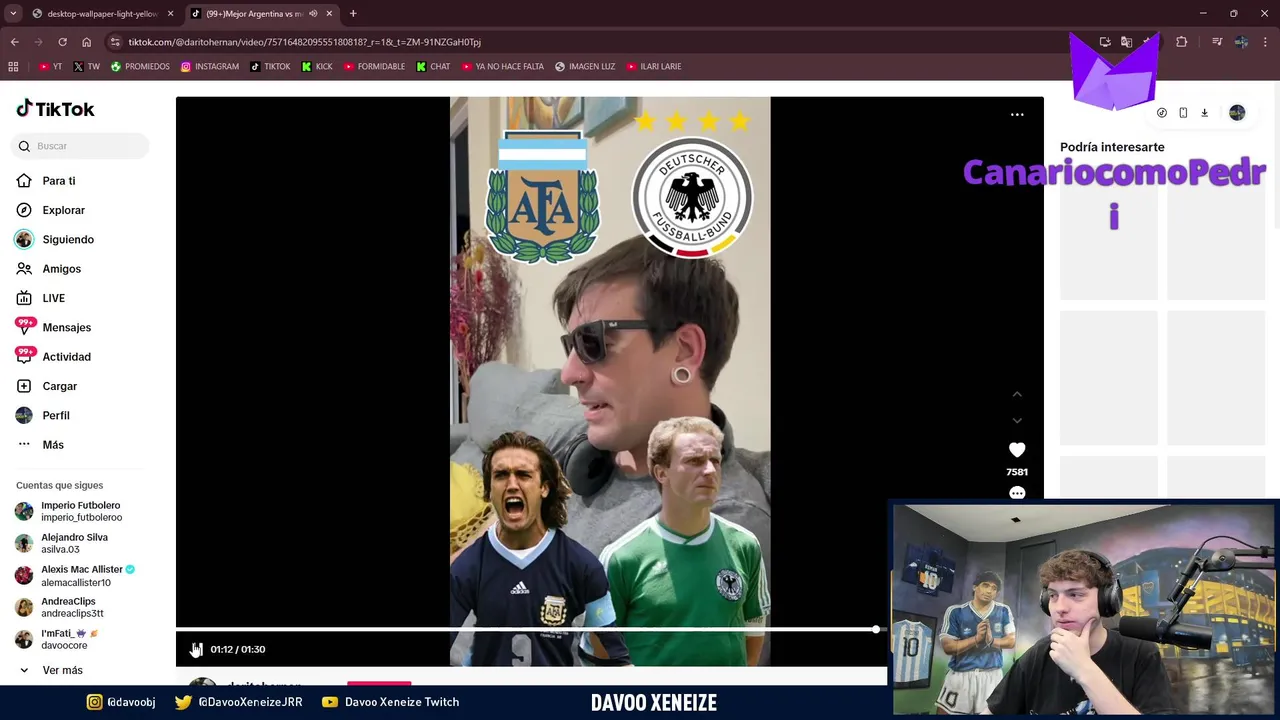Image resolution: width=1280 pixels, height=720 pixels.
Task: Open the INSTAGRAM bookmark
Action: tap(209, 67)
